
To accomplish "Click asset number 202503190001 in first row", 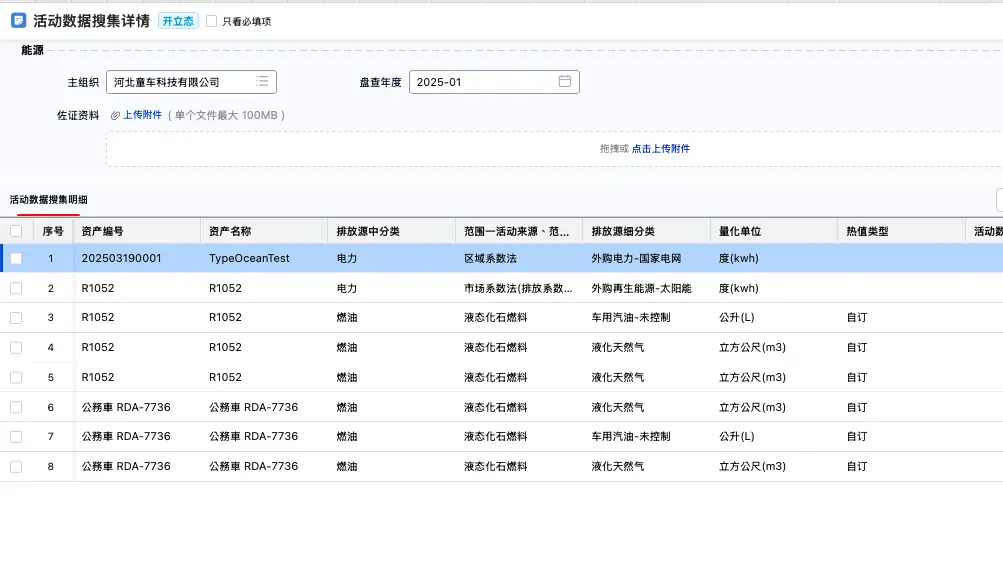I will coord(121,258).
